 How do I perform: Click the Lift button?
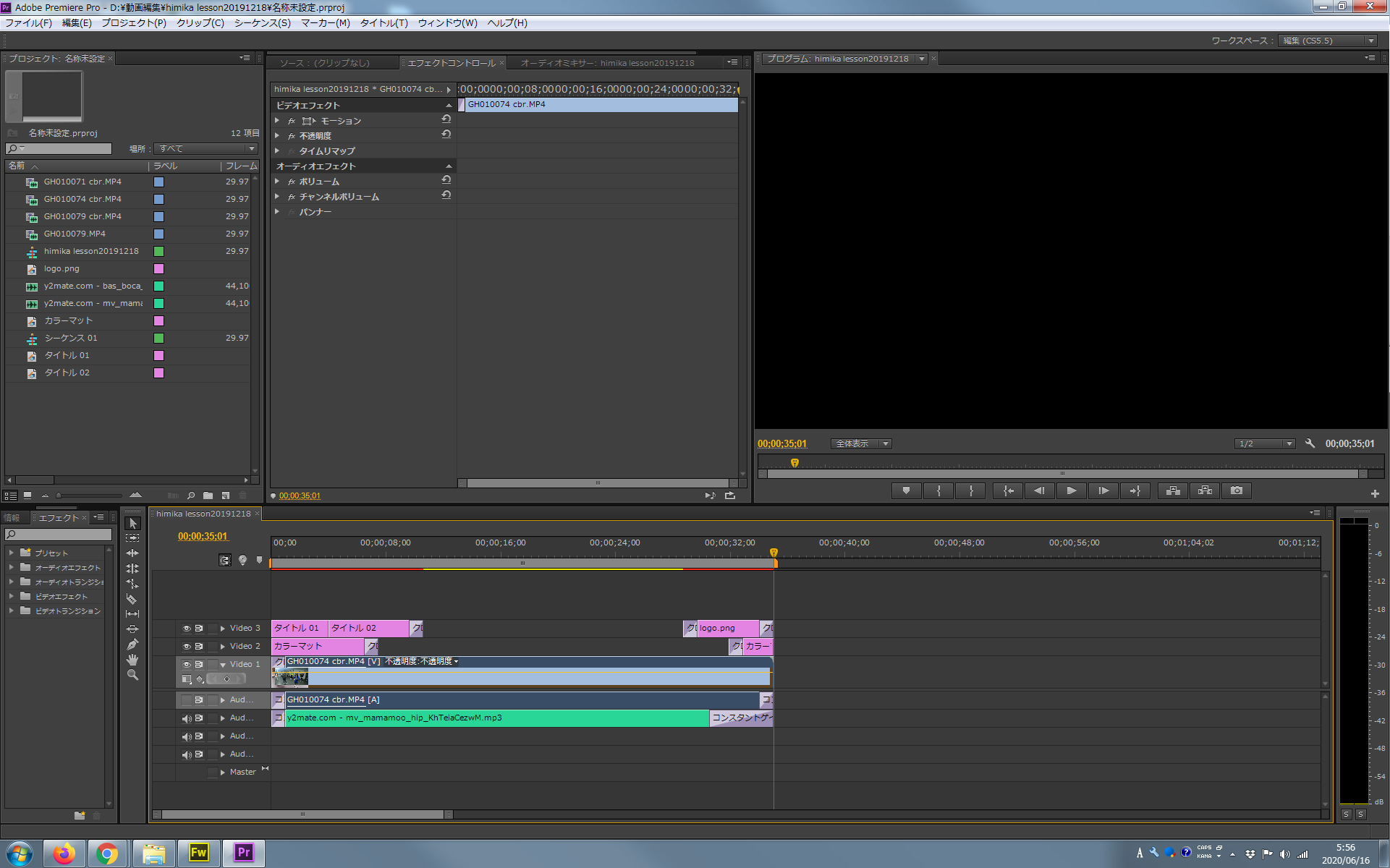pos(1173,490)
